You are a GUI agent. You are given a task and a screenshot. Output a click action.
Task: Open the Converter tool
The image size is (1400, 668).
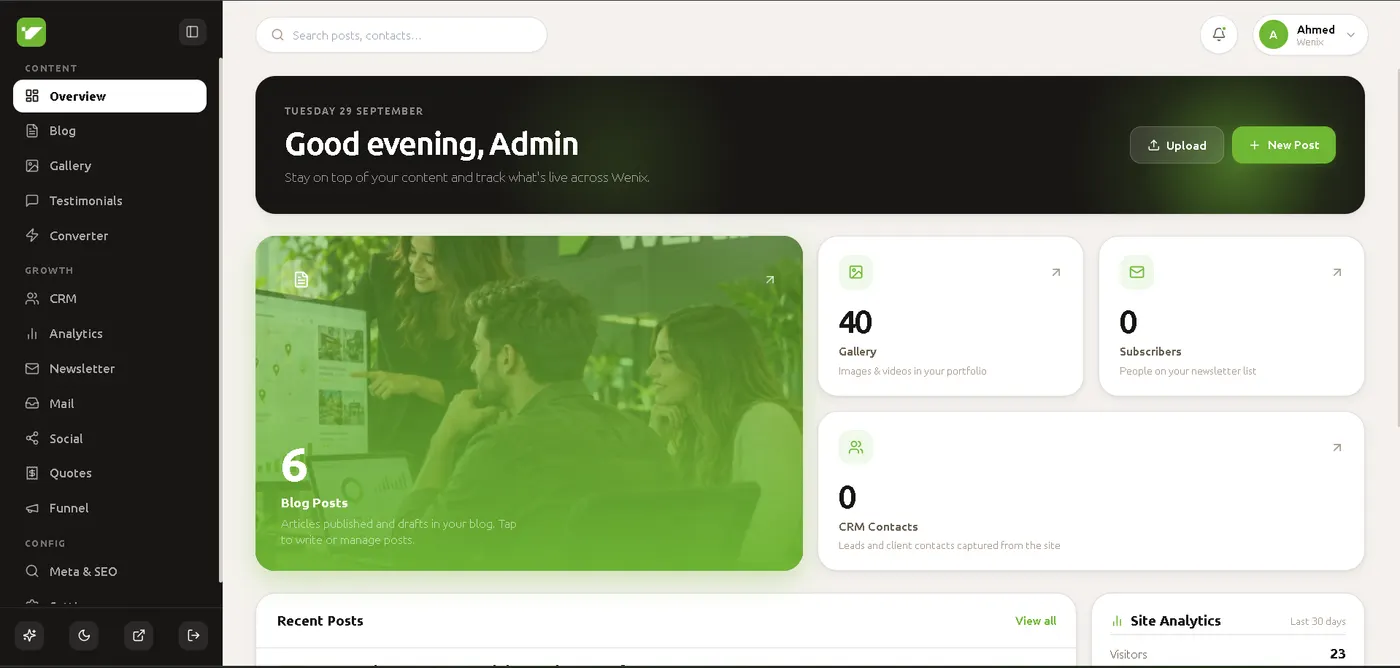110,236
